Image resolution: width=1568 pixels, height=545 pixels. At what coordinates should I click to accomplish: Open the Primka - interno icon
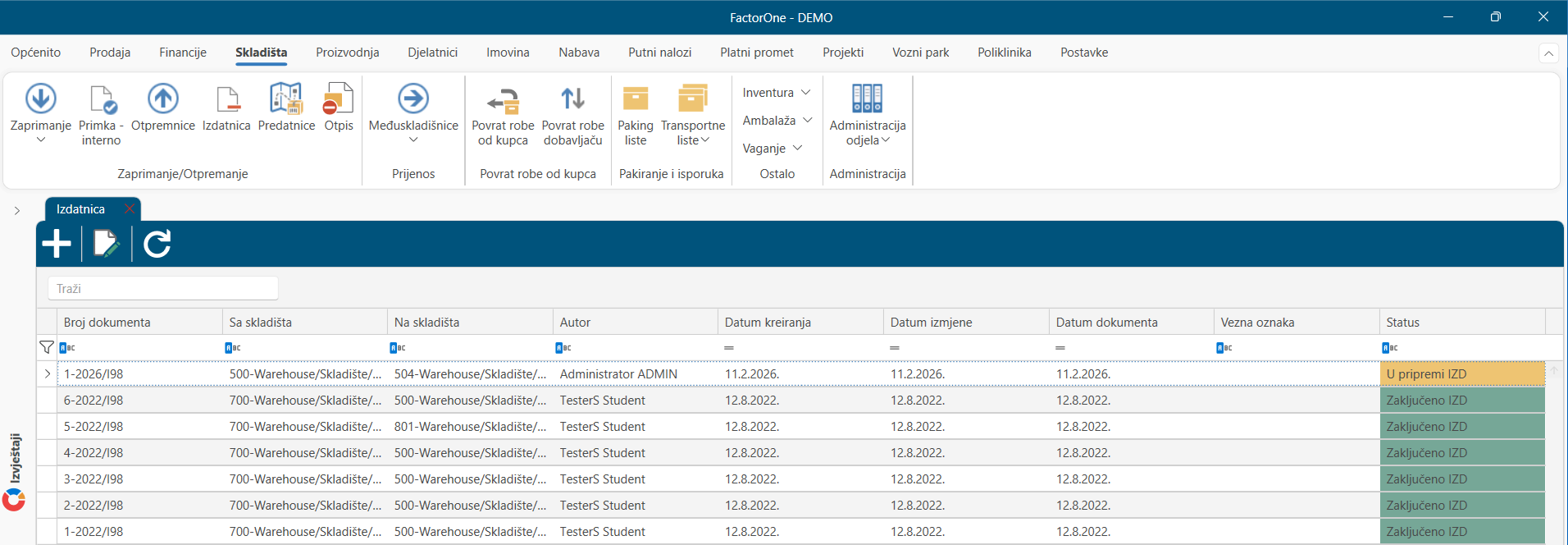click(x=102, y=98)
